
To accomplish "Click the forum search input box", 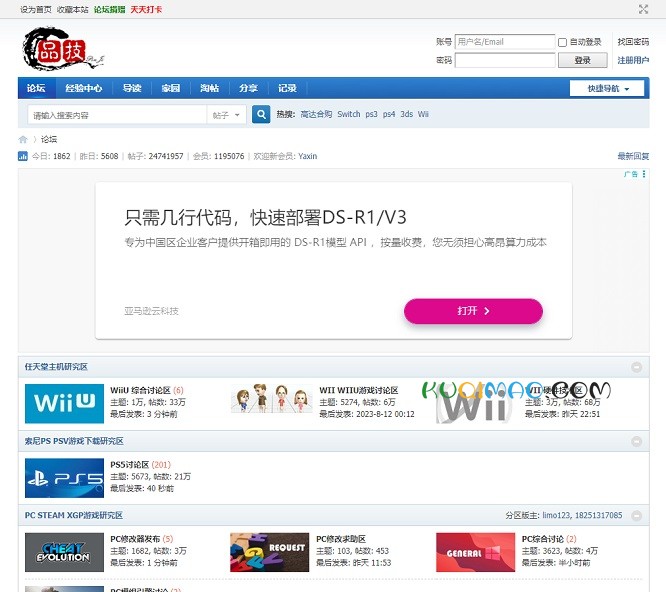I will coord(117,115).
